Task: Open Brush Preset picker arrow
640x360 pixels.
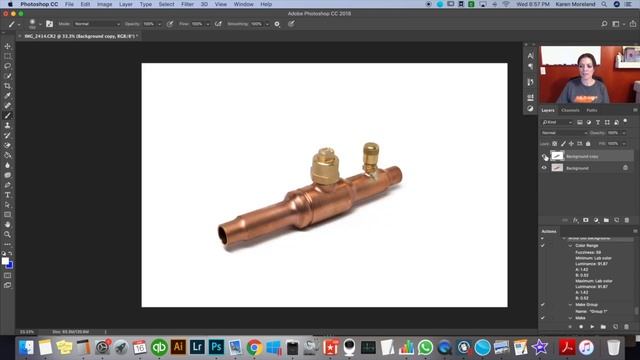Action: pos(40,24)
